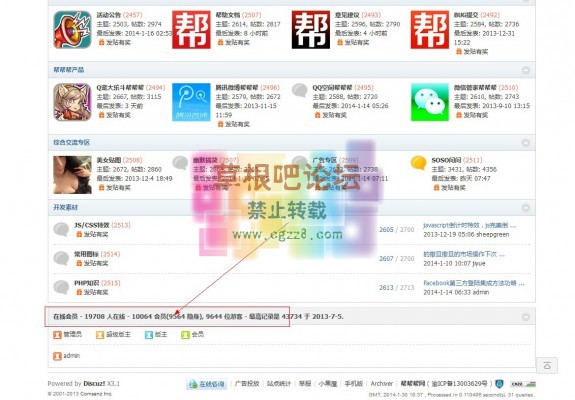Click the red 帮 icon for BUG提交
The height and width of the screenshot is (400, 575).
click(430, 30)
